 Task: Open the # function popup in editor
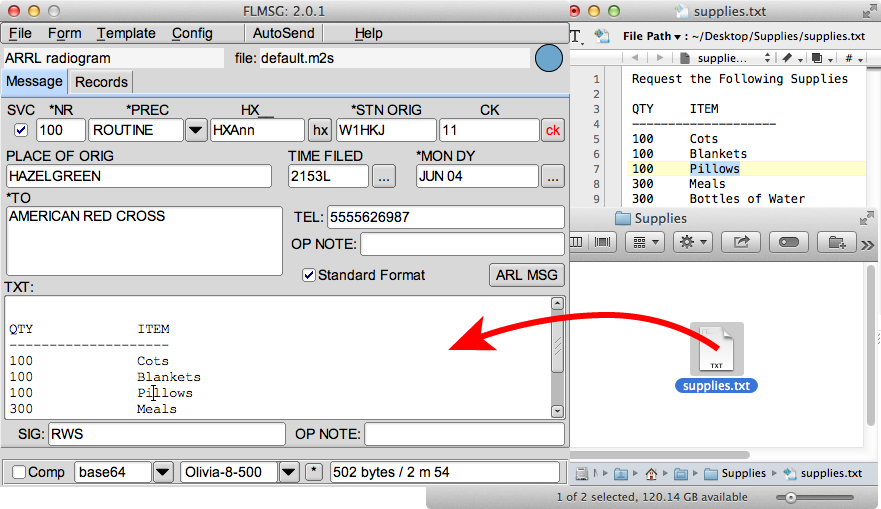click(853, 57)
